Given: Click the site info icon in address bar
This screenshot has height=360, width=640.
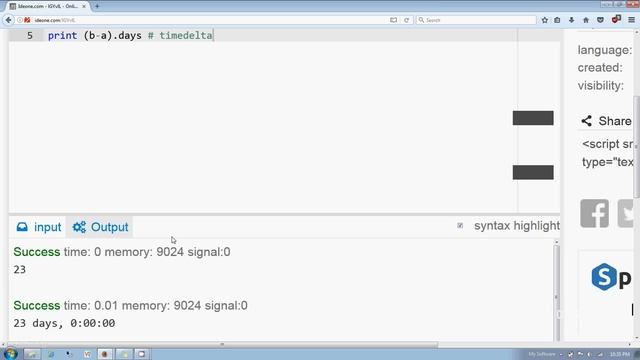Looking at the screenshot, I should point(20,20).
